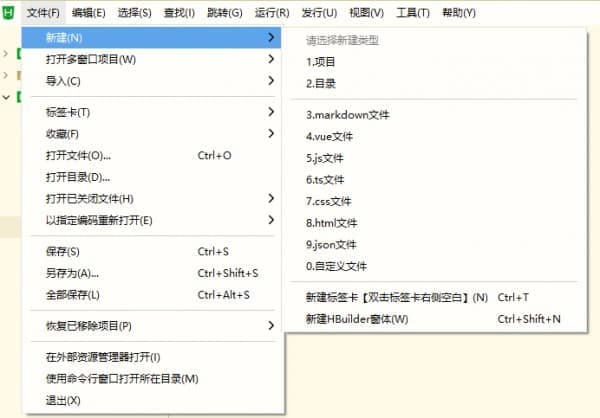Choose 打开文件(O)... menu item
Image resolution: width=600 pixels, height=418 pixels.
click(x=78, y=156)
